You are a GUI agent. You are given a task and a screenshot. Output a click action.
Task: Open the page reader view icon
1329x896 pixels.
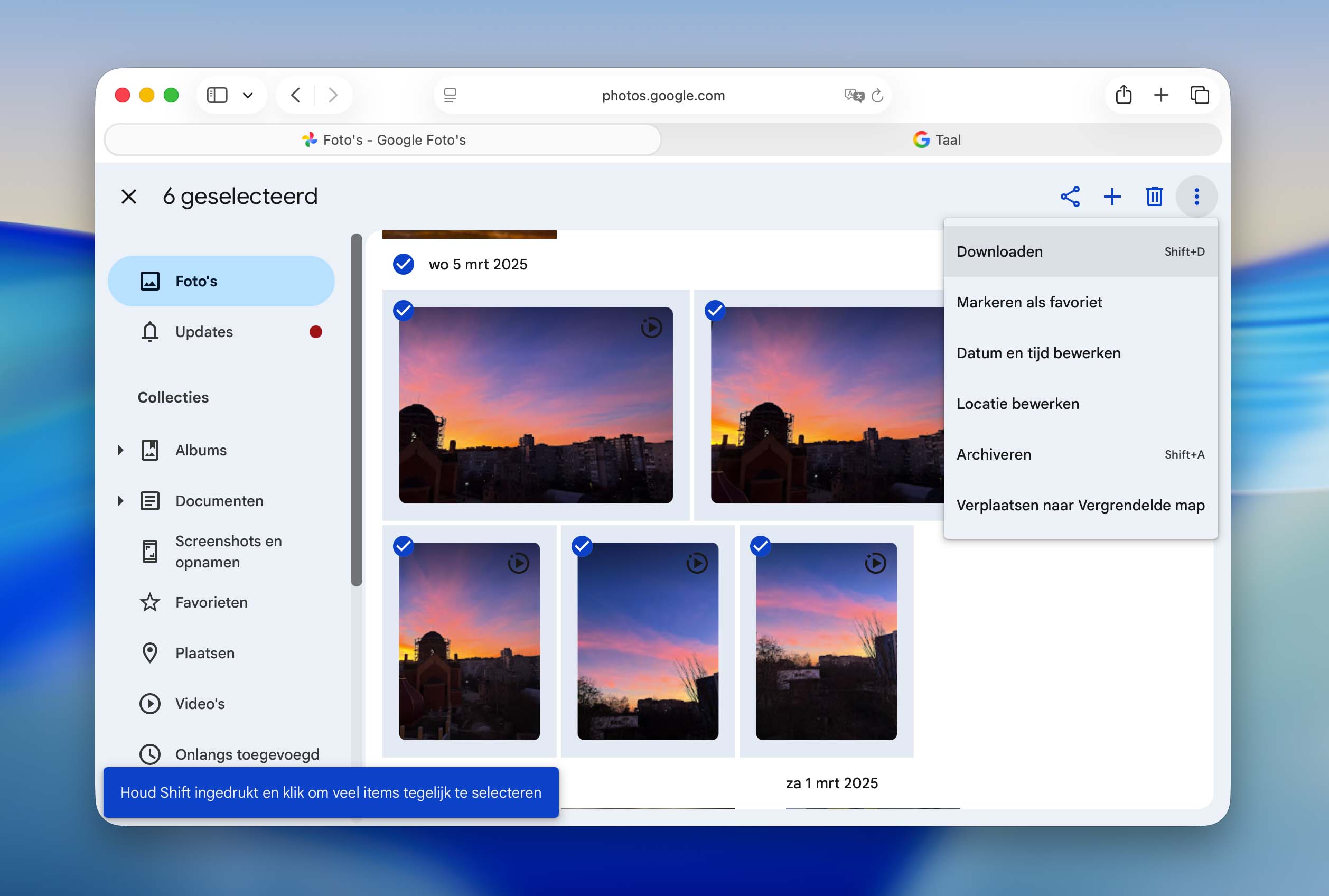(x=450, y=95)
